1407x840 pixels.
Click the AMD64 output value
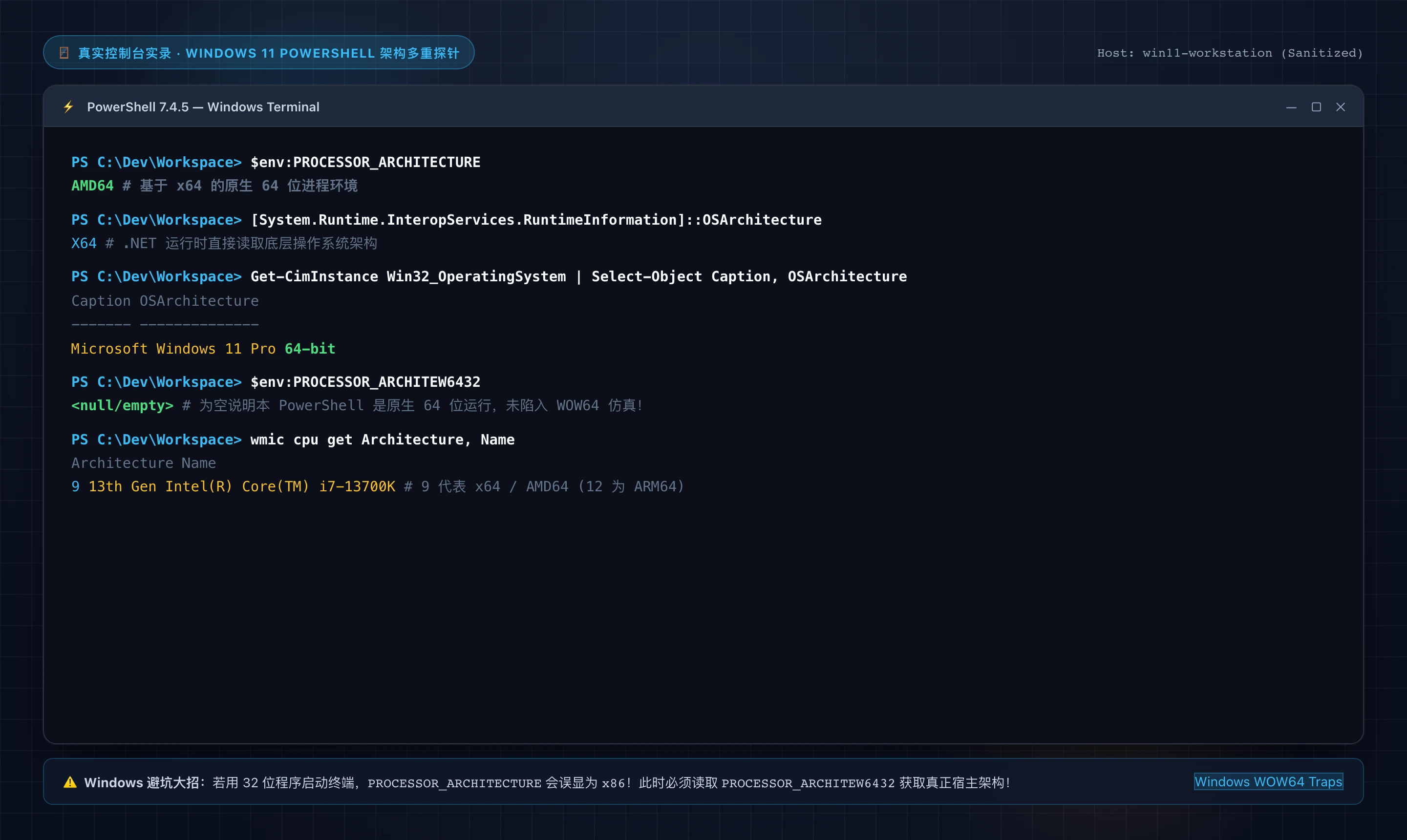[92, 186]
